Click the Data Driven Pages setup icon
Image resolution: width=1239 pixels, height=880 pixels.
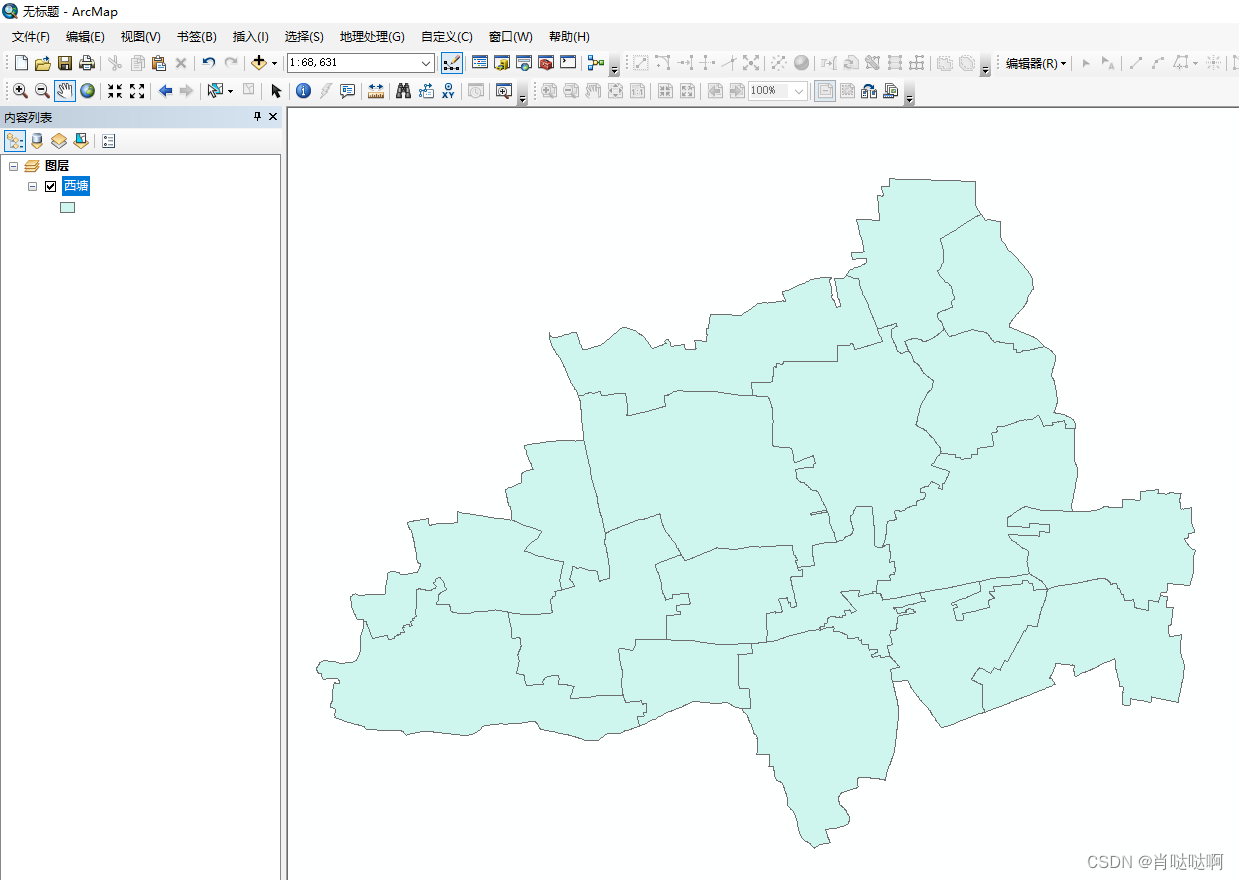(891, 91)
